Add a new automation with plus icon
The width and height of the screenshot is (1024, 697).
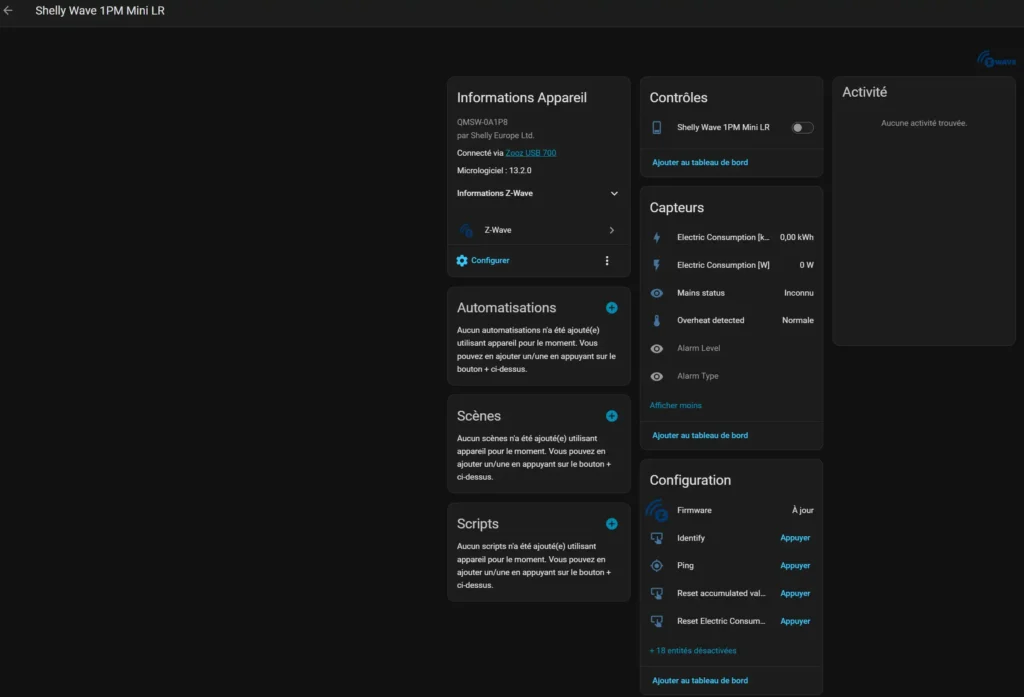click(611, 308)
